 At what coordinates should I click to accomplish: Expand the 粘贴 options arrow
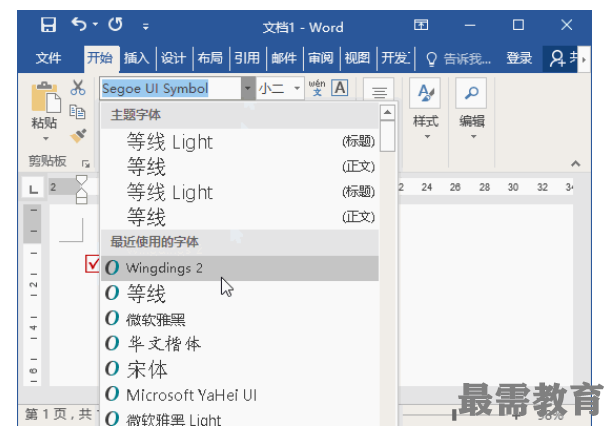(46, 139)
